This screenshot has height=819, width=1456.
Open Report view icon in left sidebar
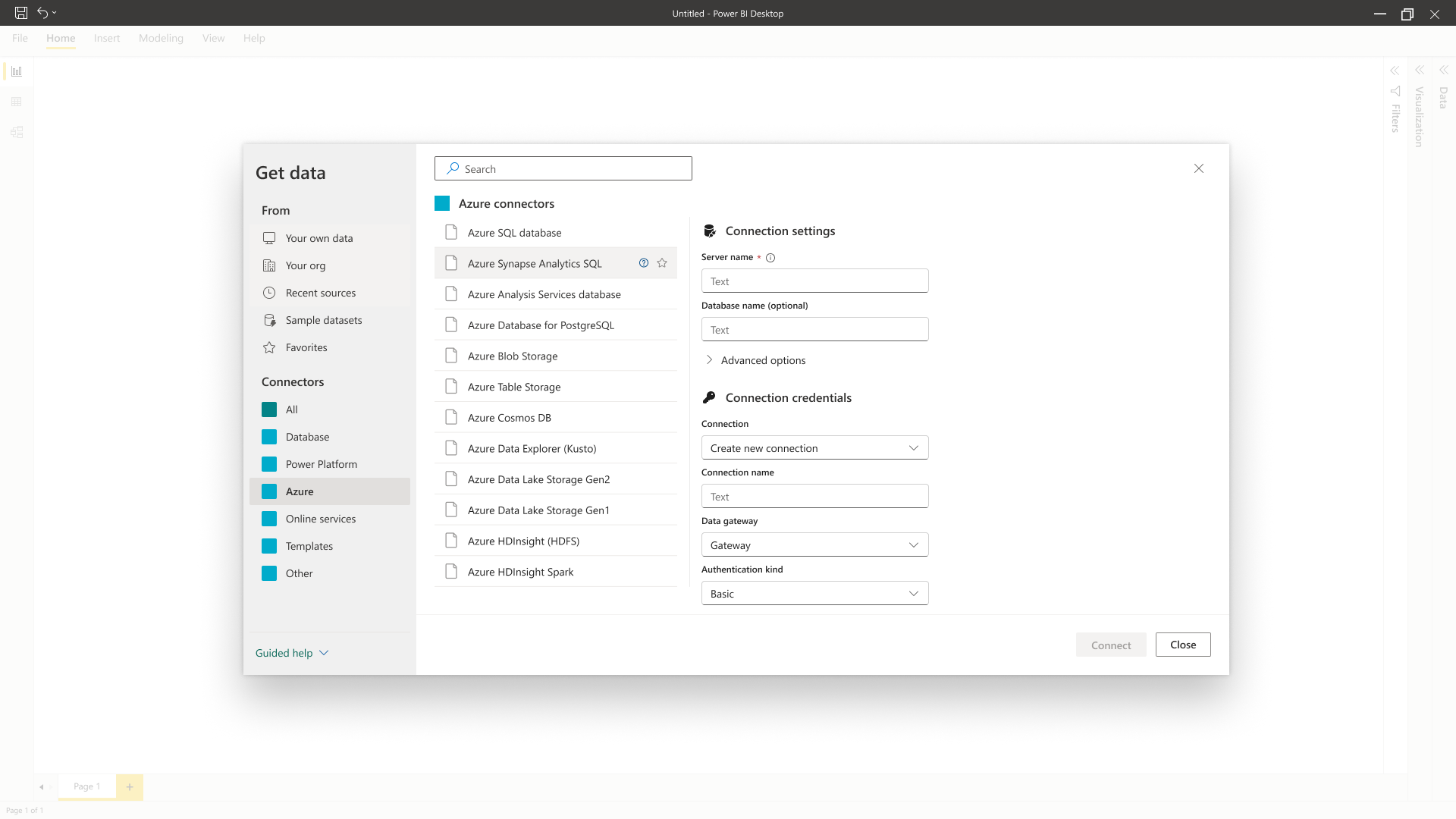tap(17, 71)
